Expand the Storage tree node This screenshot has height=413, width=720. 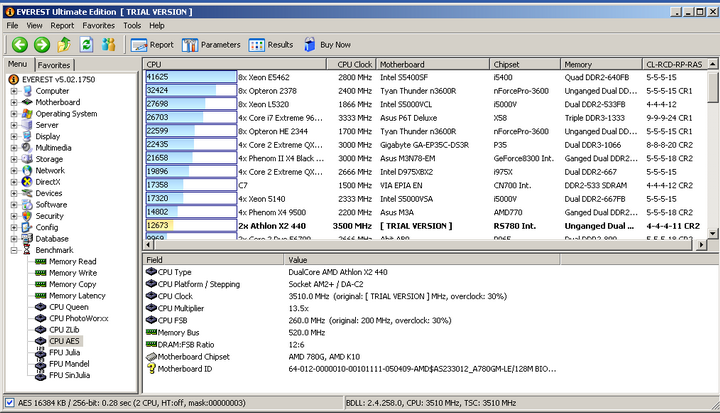click(x=14, y=159)
